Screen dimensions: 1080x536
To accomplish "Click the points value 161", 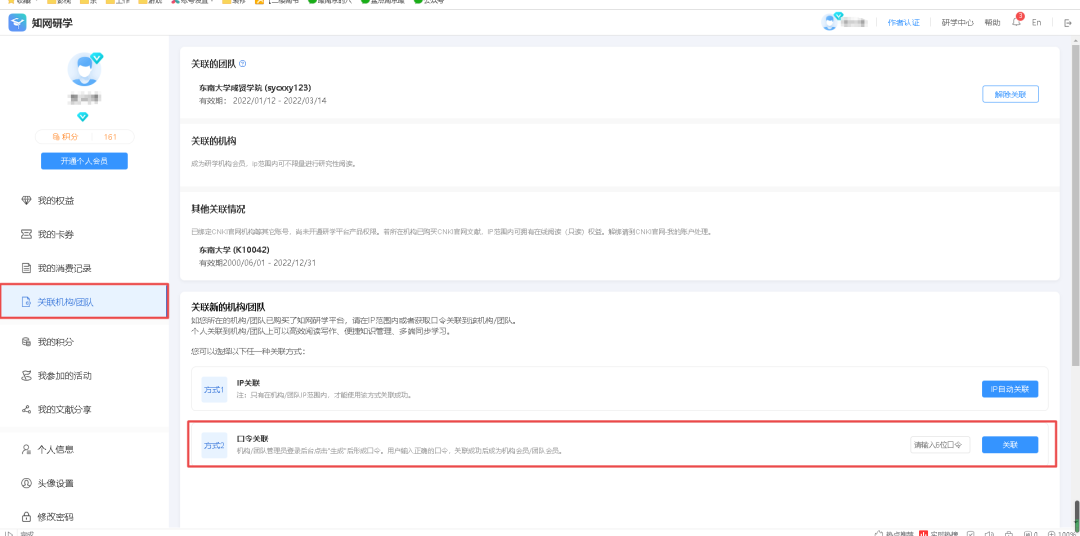I will point(110,137).
